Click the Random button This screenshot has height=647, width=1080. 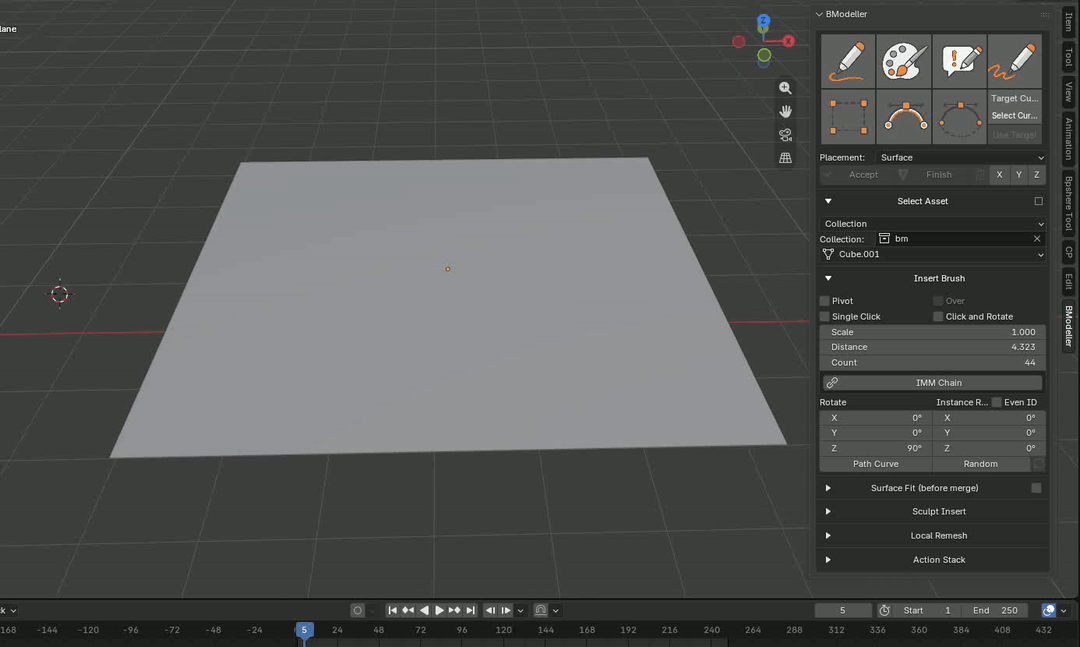pyautogui.click(x=981, y=464)
